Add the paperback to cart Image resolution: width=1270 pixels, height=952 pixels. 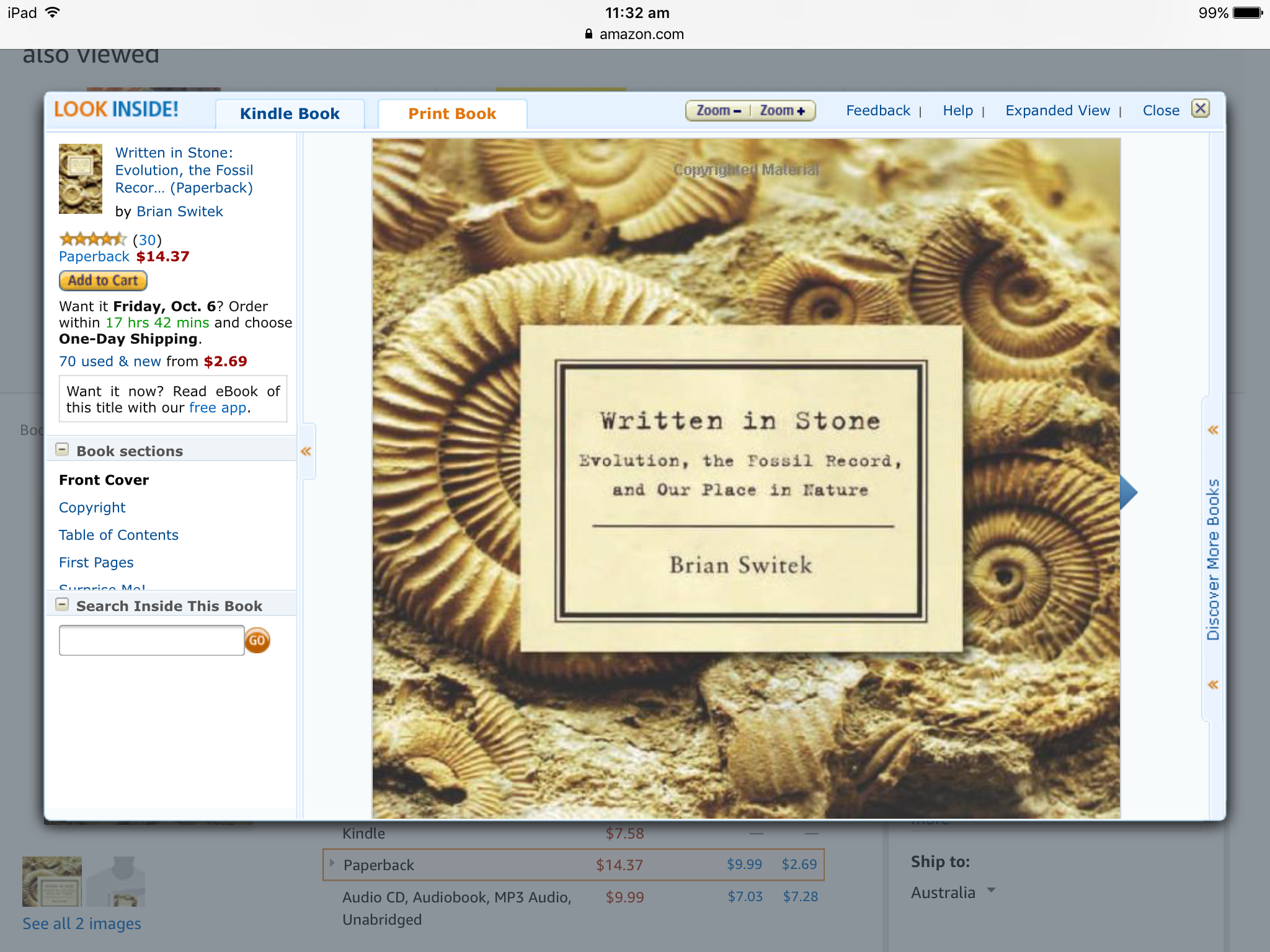pyautogui.click(x=103, y=281)
